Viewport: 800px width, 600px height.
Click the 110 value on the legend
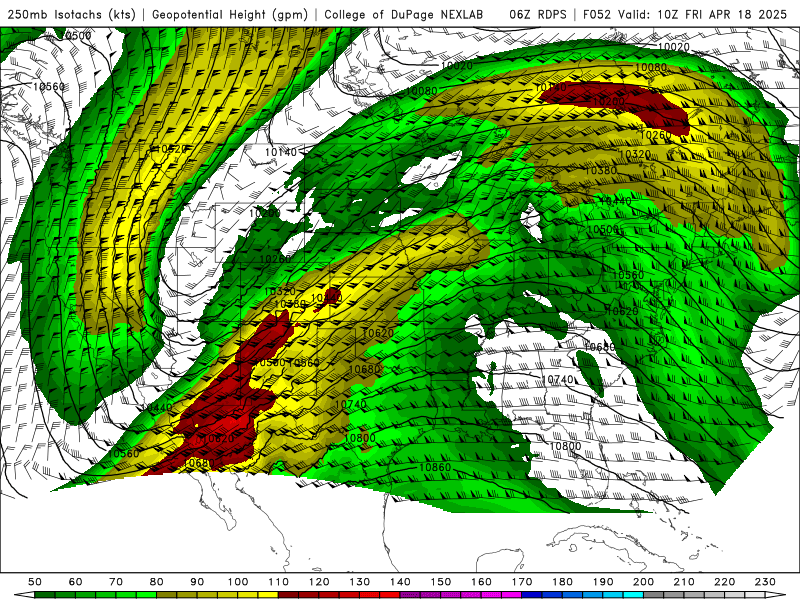point(279,582)
